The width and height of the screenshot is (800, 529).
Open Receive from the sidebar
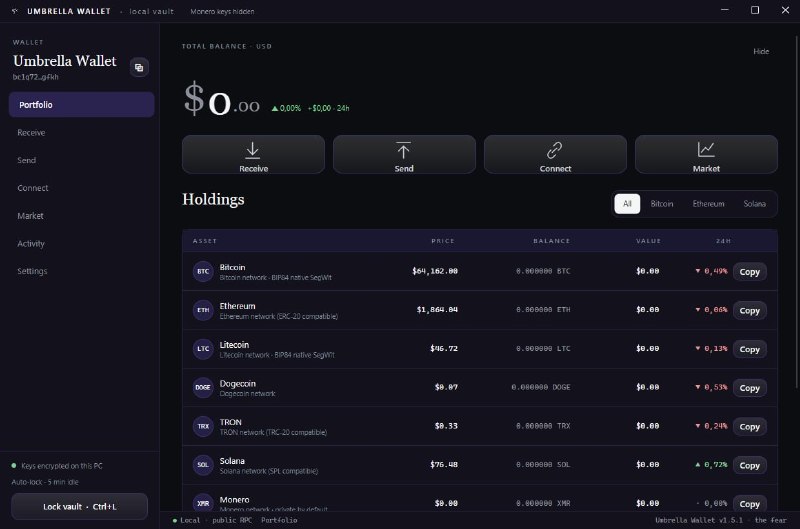coord(31,133)
